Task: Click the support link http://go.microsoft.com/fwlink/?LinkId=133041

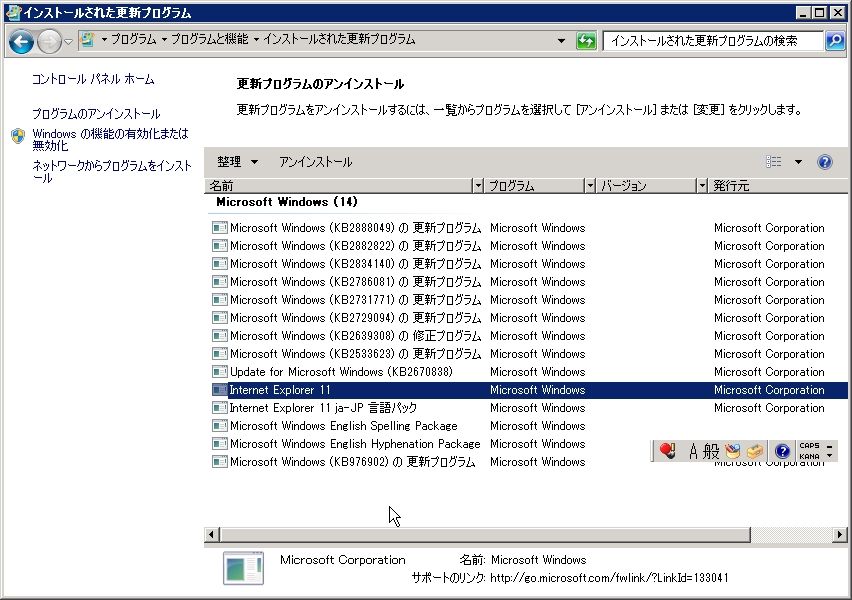Action: [609, 578]
